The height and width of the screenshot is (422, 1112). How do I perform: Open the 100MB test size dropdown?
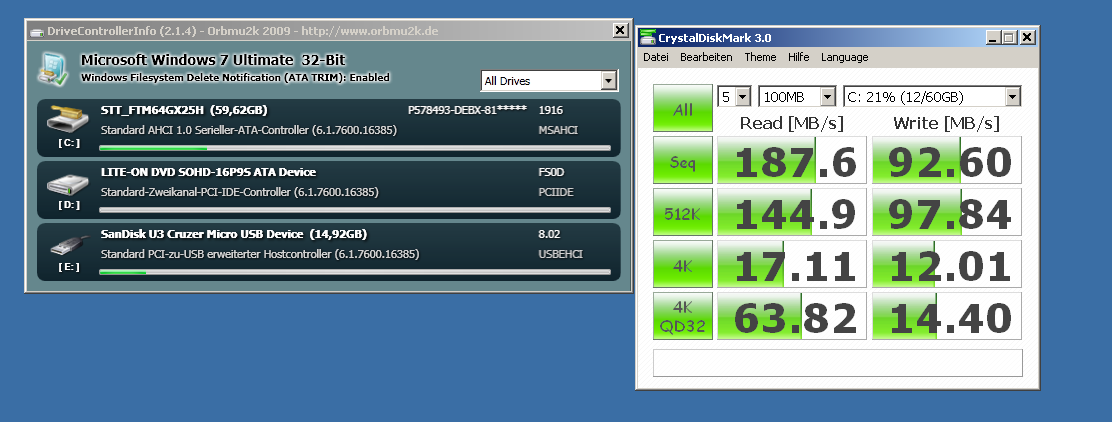click(x=828, y=96)
